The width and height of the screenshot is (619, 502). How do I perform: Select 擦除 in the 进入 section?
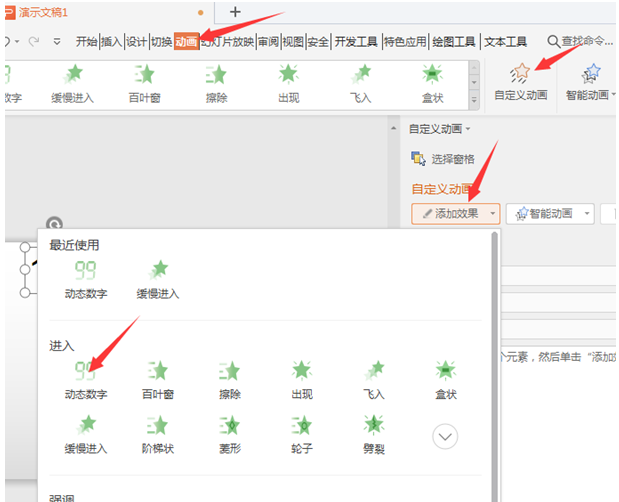tap(230, 380)
